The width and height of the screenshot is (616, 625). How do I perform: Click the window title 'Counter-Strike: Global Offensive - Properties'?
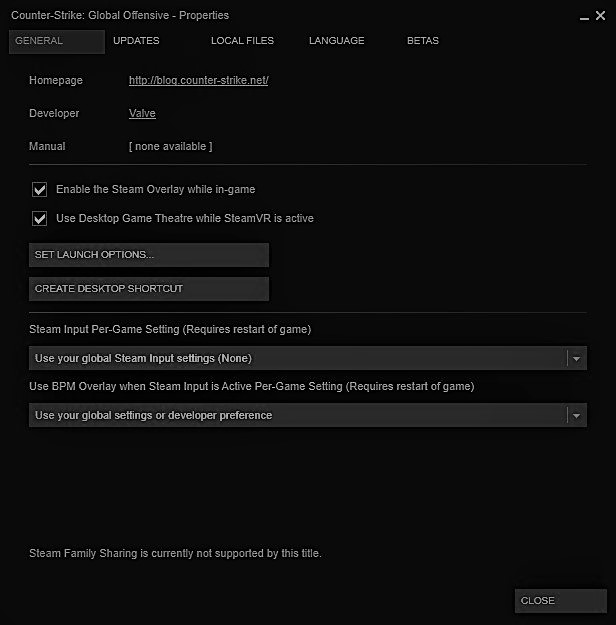tap(120, 16)
